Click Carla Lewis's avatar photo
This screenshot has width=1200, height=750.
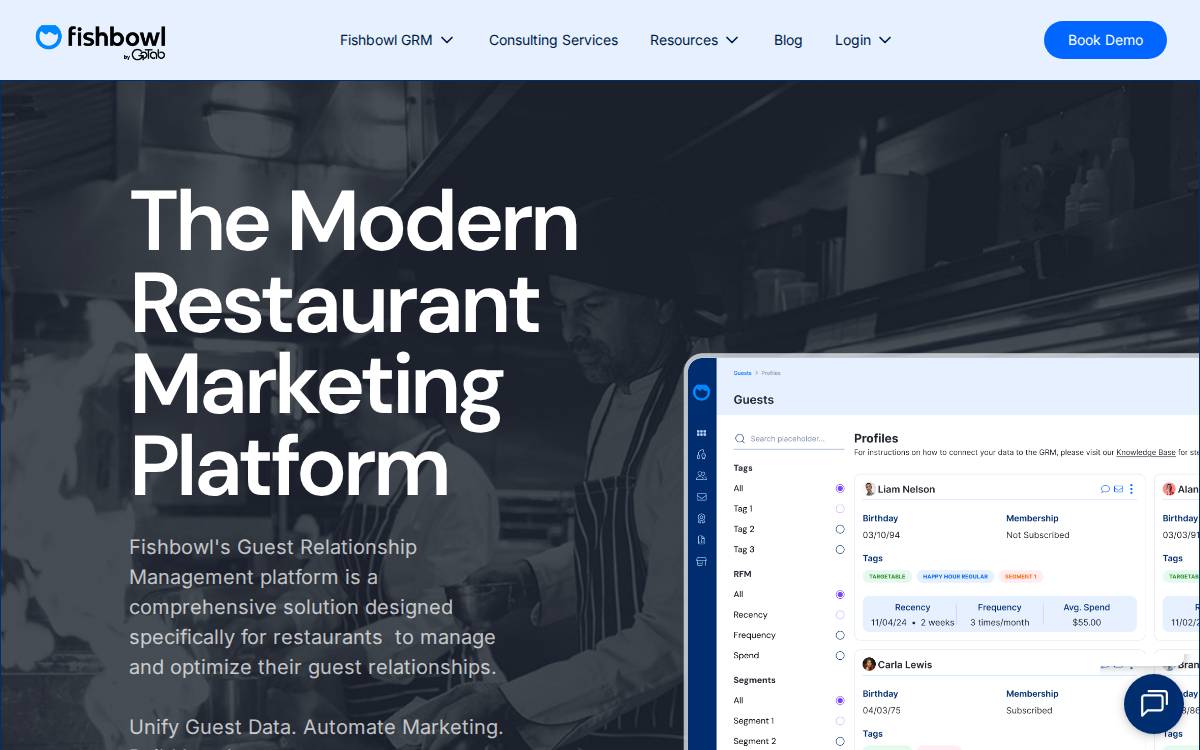click(869, 664)
